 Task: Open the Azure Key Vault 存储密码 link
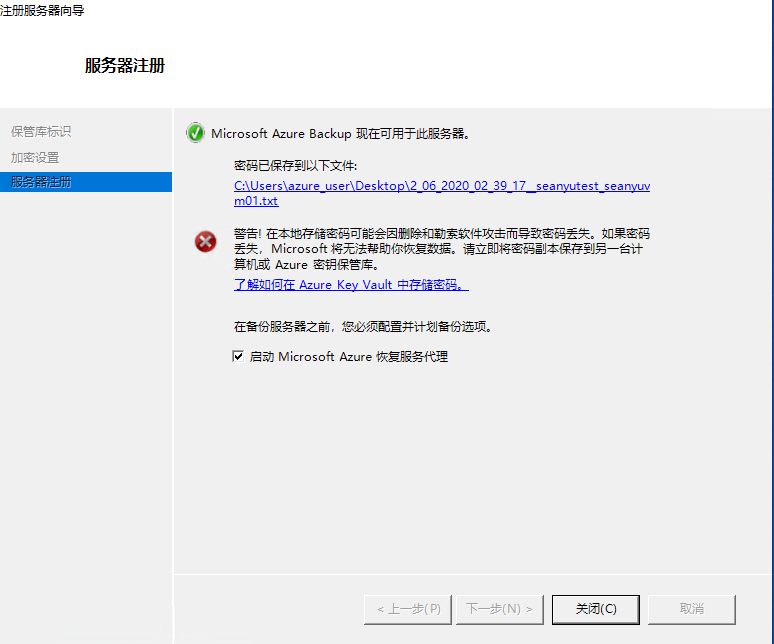click(351, 285)
